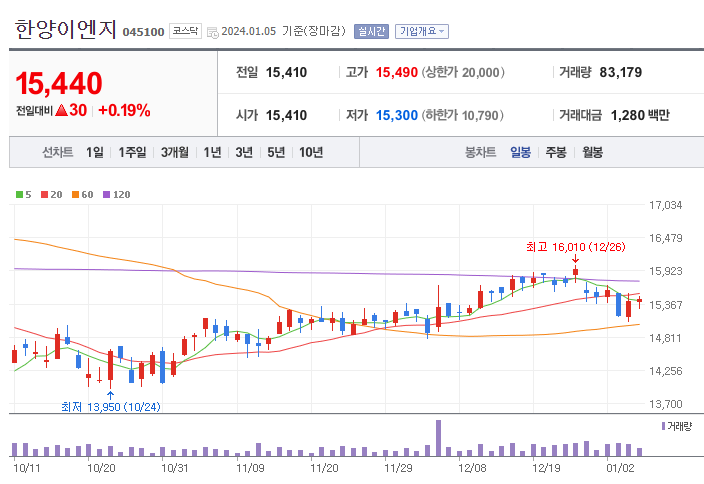This screenshot has height=484, width=704.
Task: Click the last candlestick on the chart
Action: point(639,301)
